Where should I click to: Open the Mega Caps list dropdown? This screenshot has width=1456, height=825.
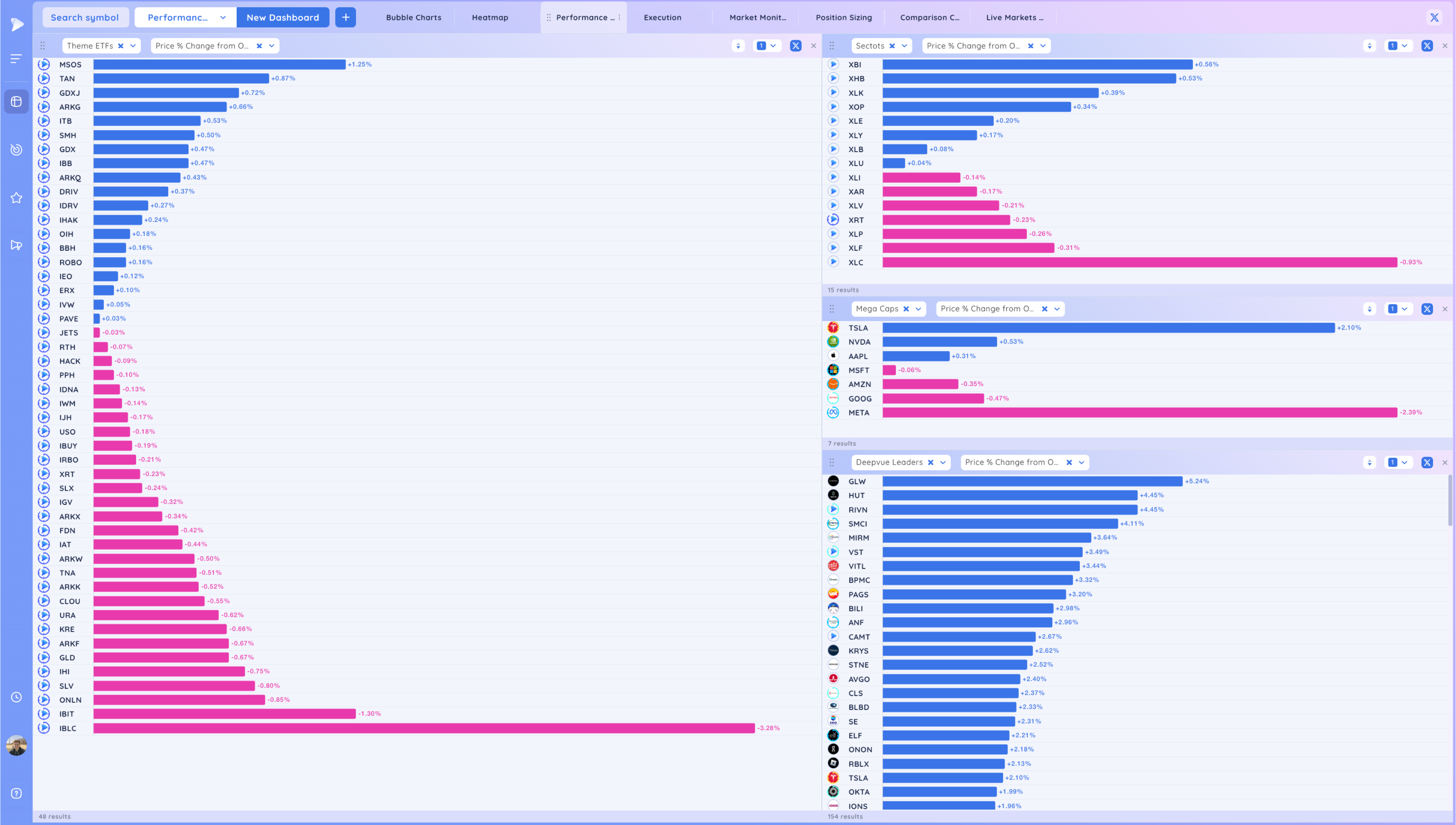click(918, 309)
